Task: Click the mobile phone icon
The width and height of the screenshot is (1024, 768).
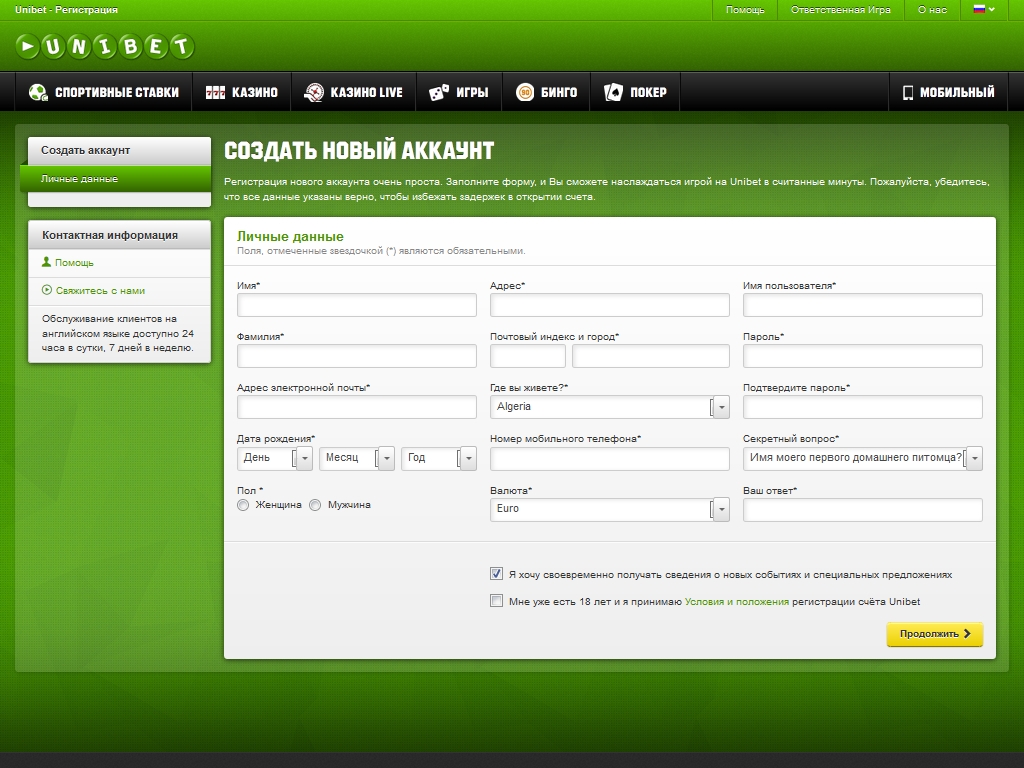Action: pyautogui.click(x=908, y=92)
